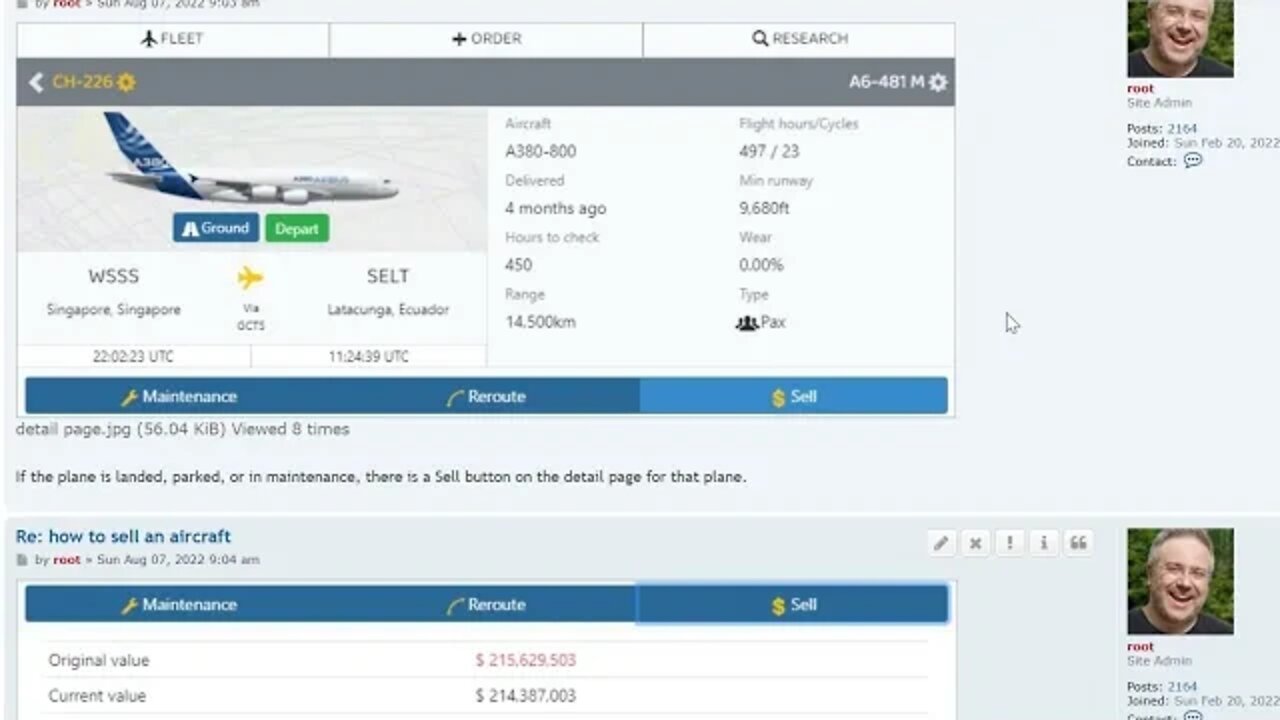The width and height of the screenshot is (1280, 720).
Task: Open gear settings next to A6-481 M
Action: tap(937, 82)
